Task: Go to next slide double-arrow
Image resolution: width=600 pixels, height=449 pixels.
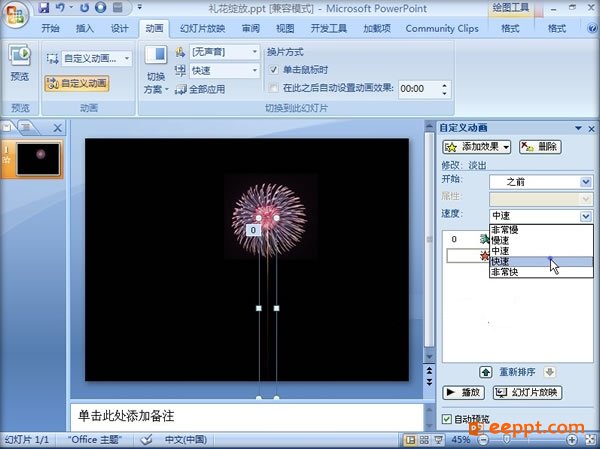Action: pos(429,382)
